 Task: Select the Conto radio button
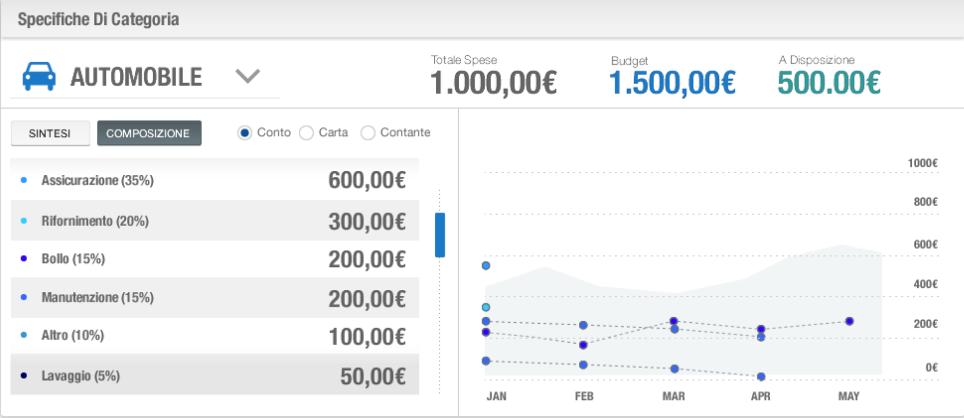tap(245, 133)
